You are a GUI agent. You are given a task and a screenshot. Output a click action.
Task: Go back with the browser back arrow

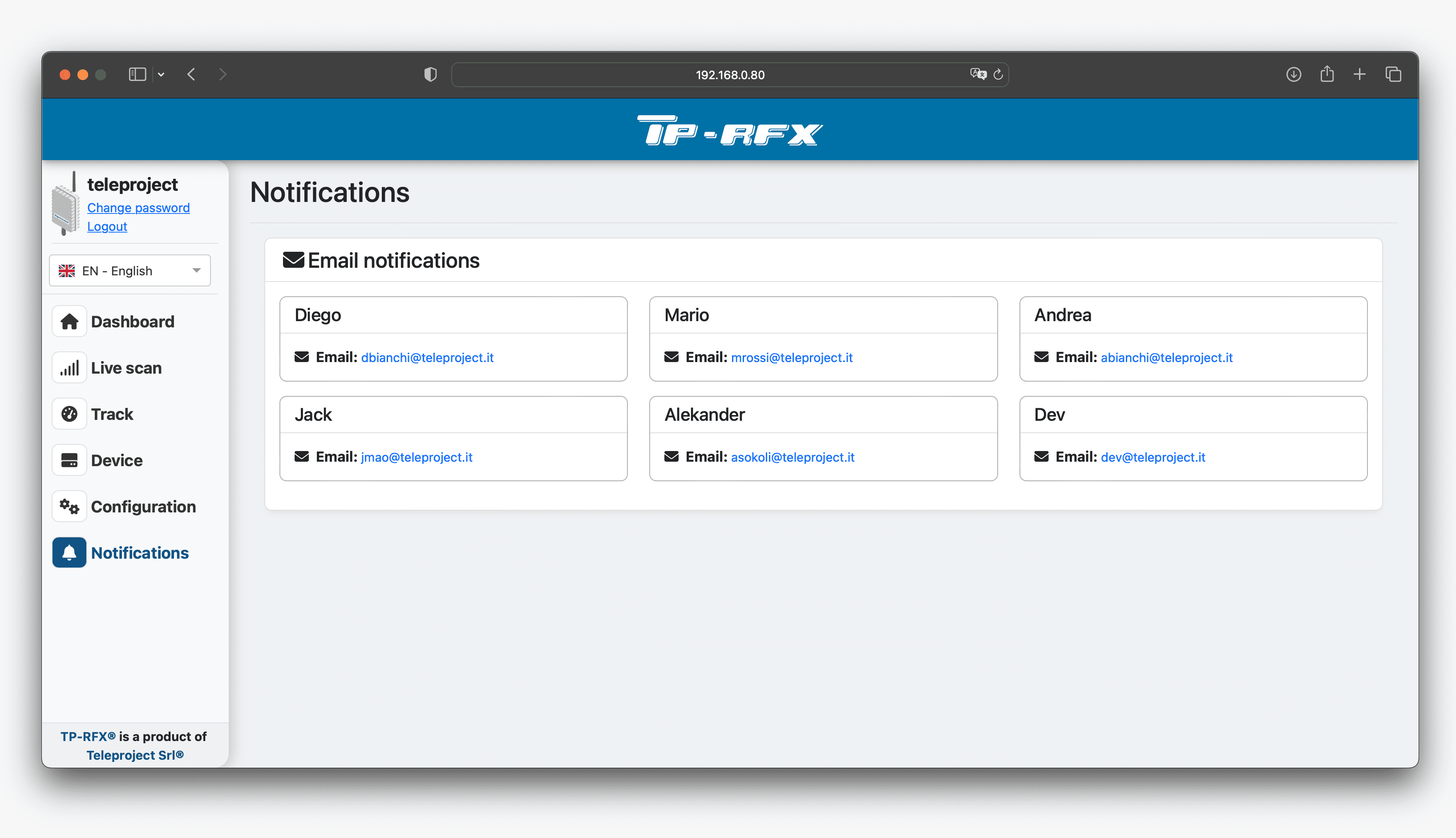[x=191, y=74]
